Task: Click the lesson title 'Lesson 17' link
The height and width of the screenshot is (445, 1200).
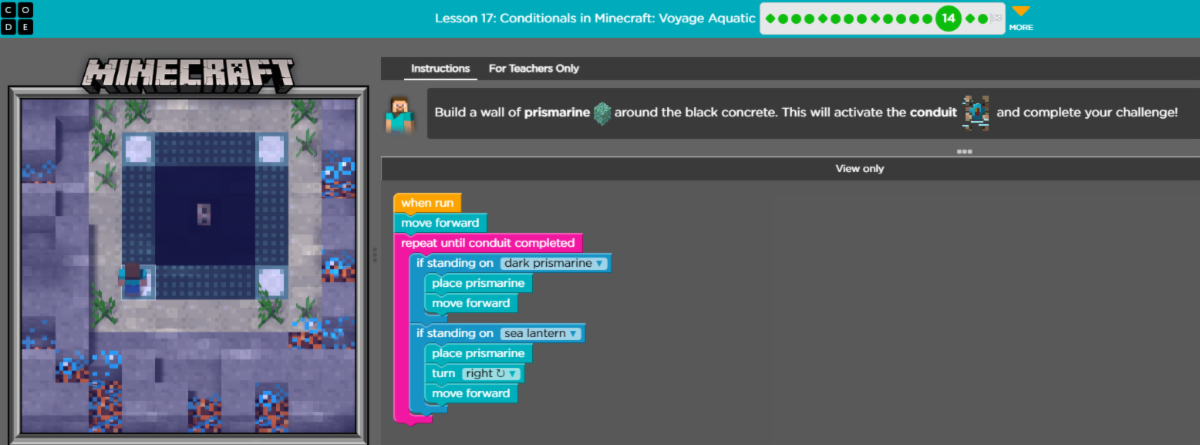Action: pyautogui.click(x=595, y=18)
